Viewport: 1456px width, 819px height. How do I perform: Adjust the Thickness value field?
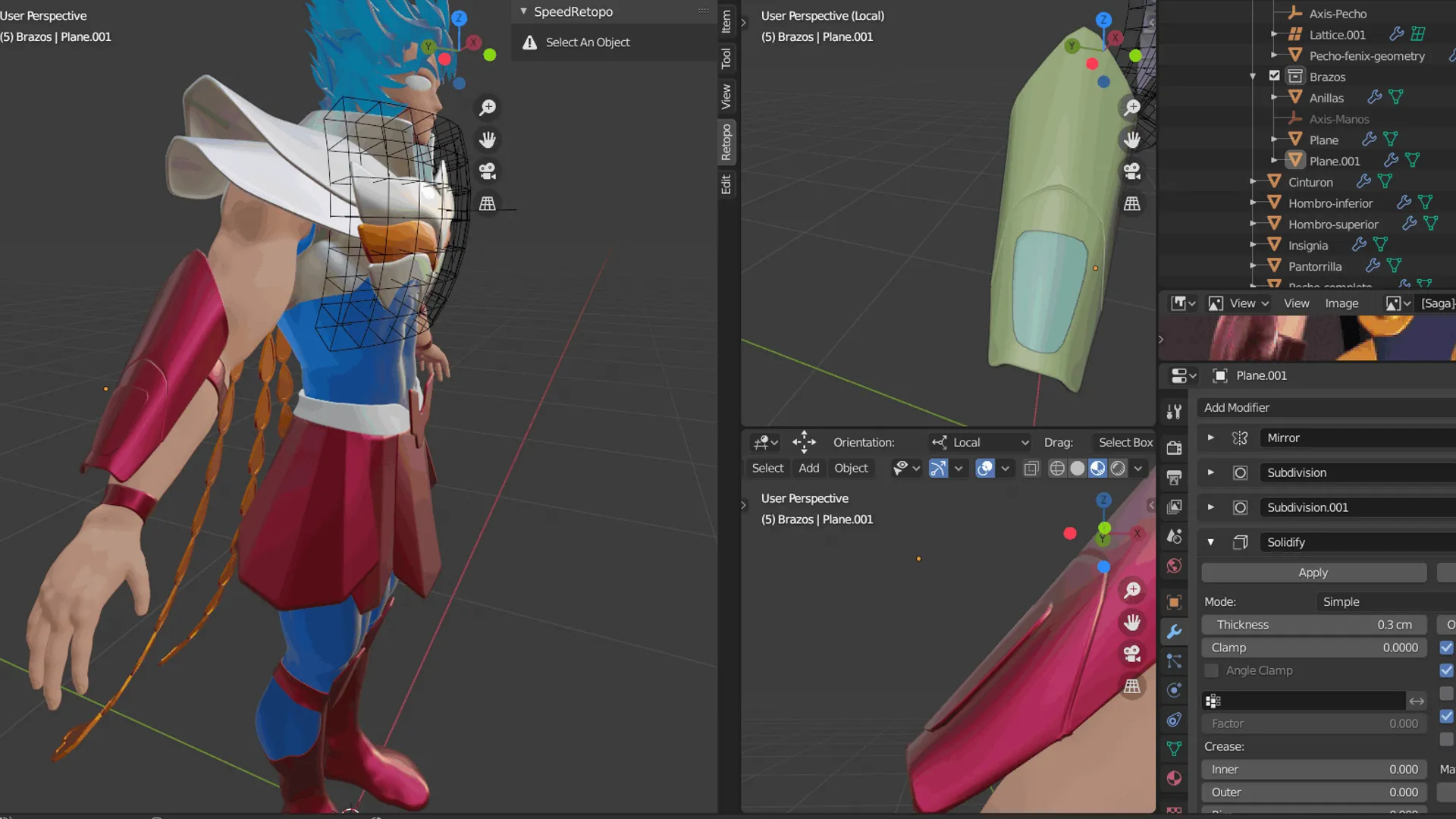point(1313,625)
